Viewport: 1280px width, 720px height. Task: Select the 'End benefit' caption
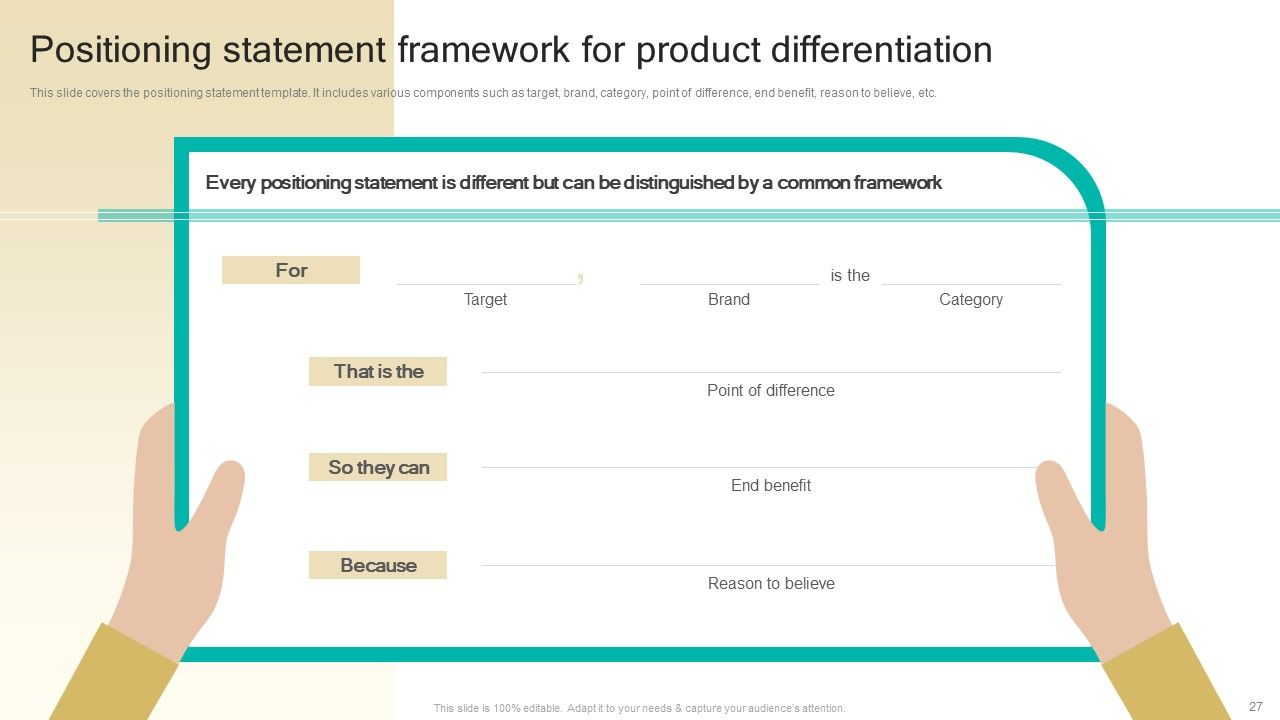pos(771,485)
